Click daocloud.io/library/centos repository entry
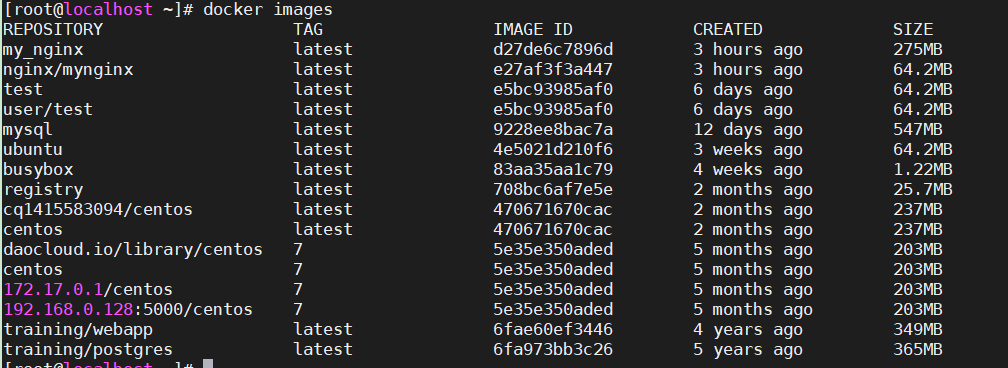 coord(133,250)
